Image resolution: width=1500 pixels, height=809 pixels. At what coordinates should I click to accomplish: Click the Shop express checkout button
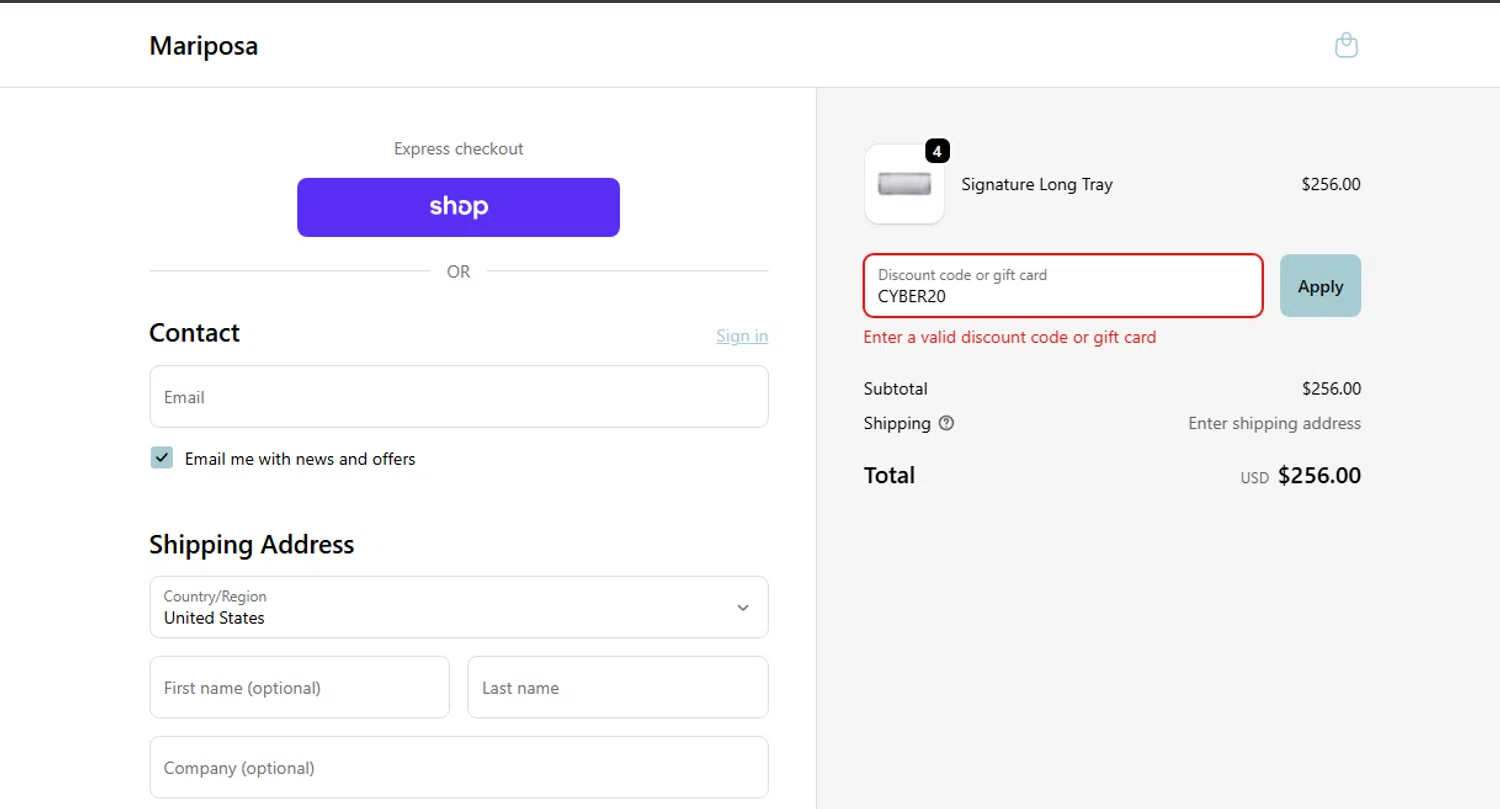point(458,207)
